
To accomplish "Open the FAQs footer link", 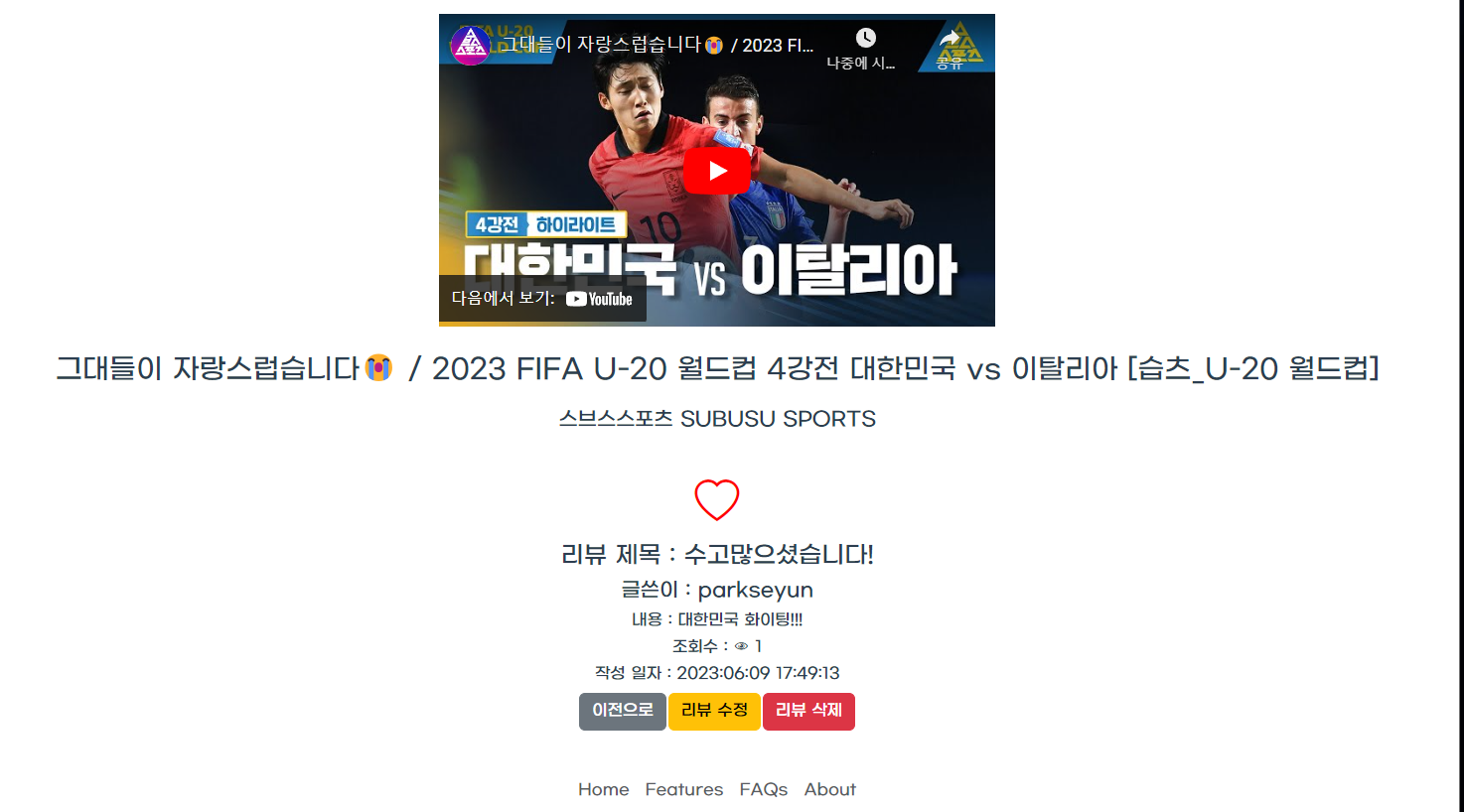I will [x=763, y=789].
